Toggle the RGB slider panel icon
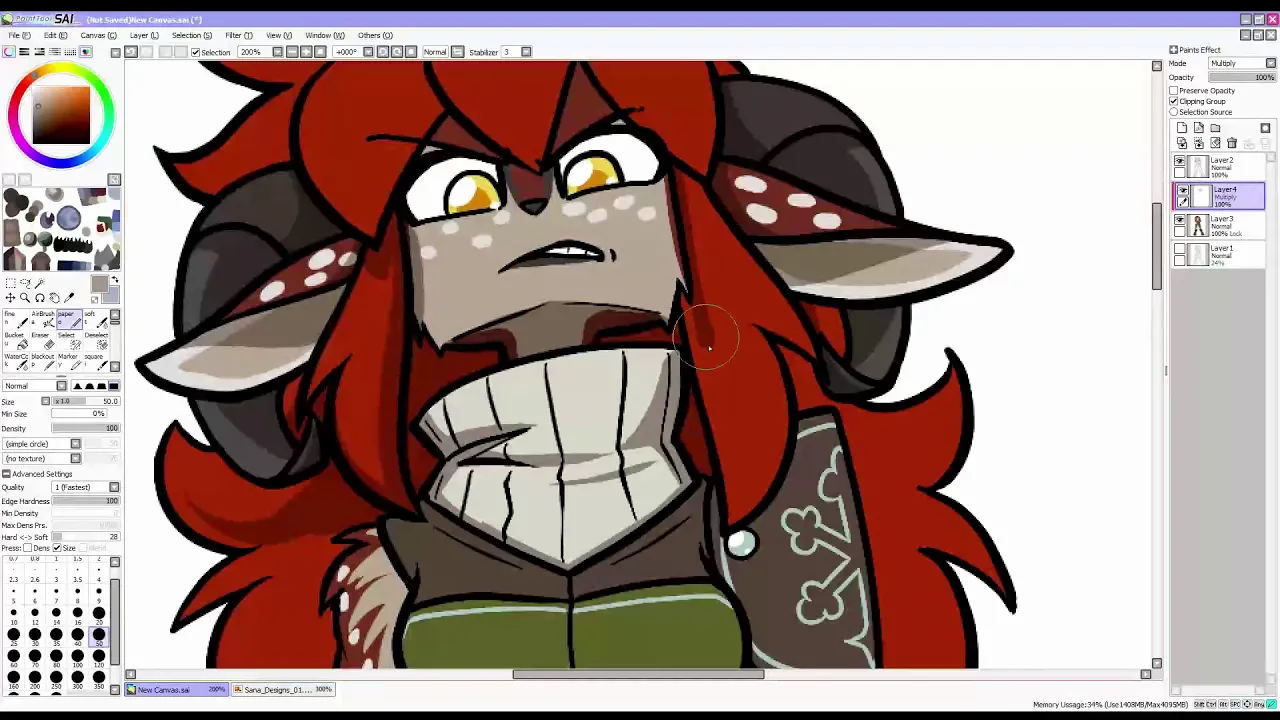 coord(24,52)
